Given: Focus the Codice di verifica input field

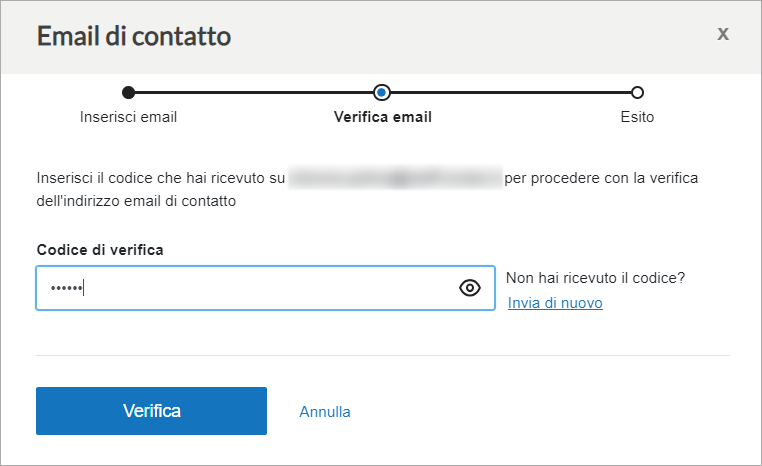Looking at the screenshot, I should click(x=265, y=288).
